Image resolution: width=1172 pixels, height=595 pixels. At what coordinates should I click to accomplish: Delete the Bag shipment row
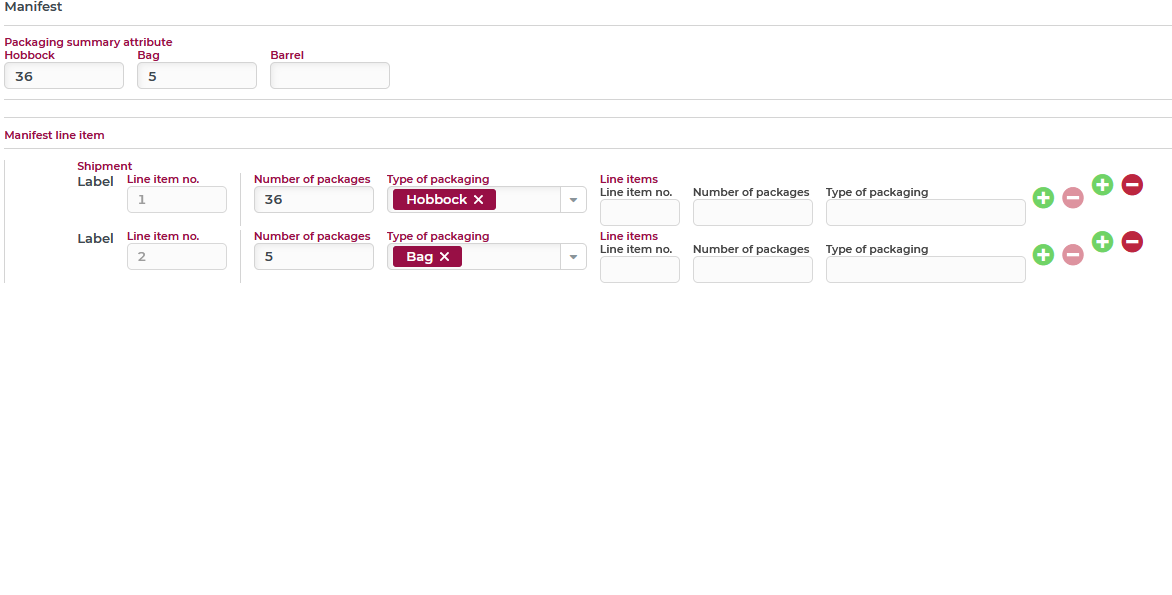[1132, 241]
